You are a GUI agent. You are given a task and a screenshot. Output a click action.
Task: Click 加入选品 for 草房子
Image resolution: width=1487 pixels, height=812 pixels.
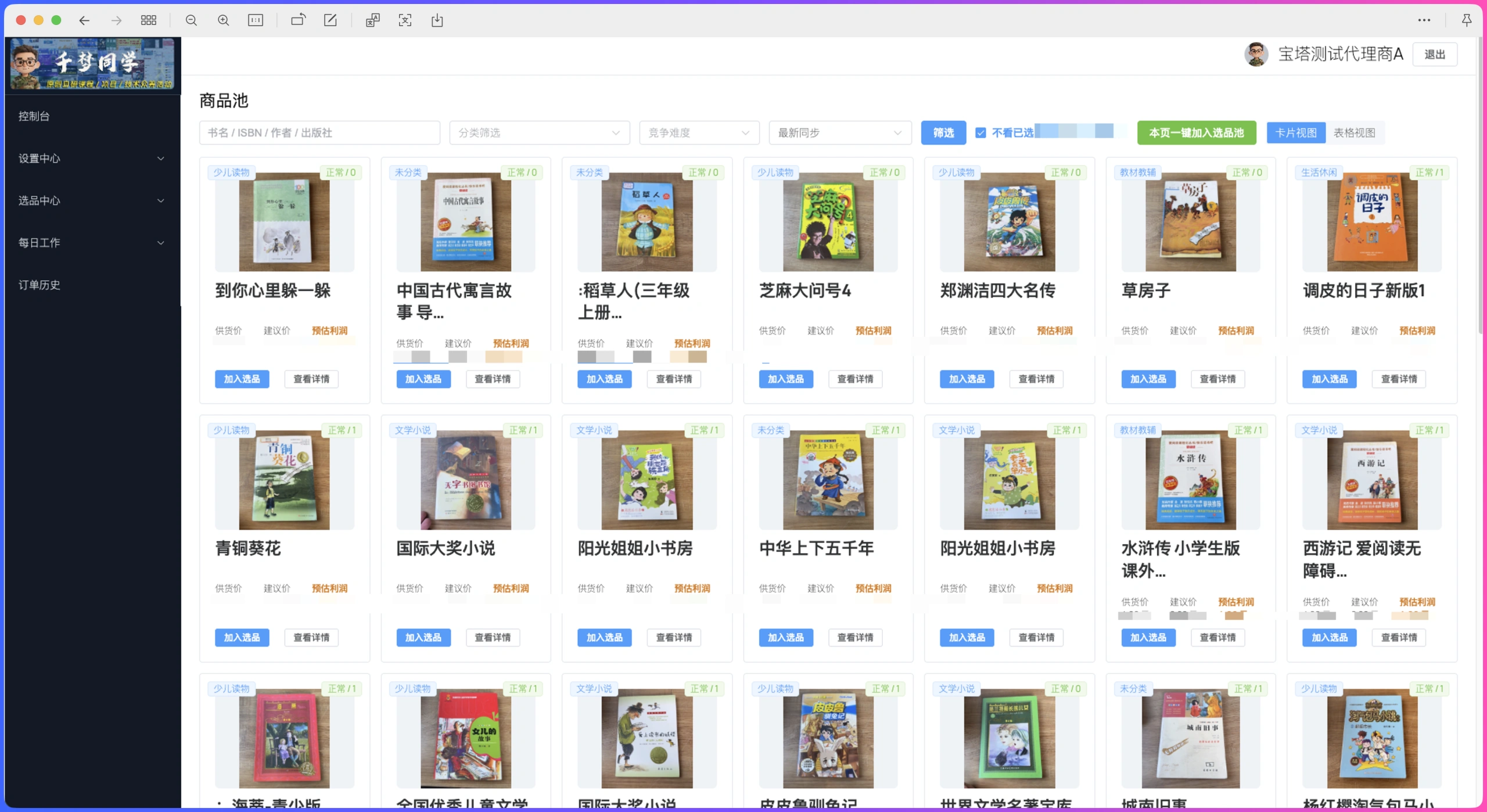1148,379
